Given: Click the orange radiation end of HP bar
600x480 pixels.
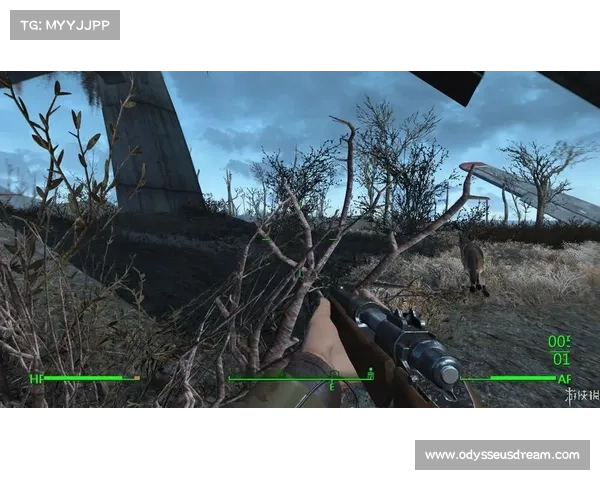Looking at the screenshot, I should [135, 378].
